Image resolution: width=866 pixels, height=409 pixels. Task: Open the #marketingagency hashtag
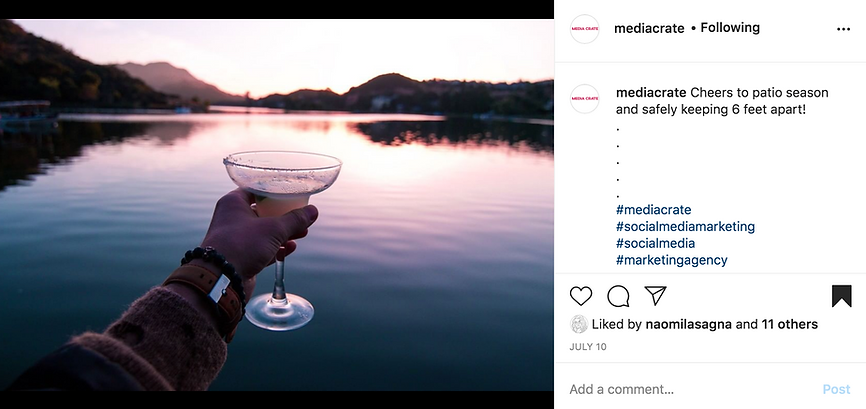pos(671,260)
